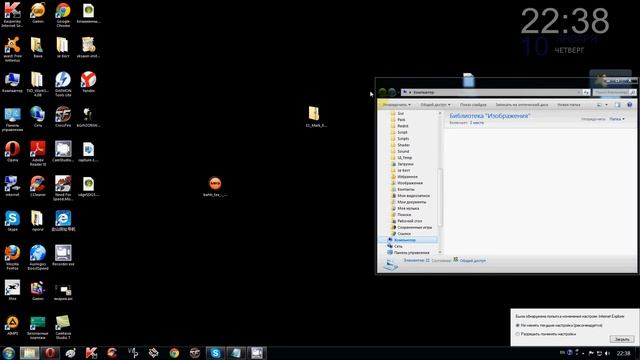
Task: Select Сохраненные игры in navigation tree
Action: [411, 227]
